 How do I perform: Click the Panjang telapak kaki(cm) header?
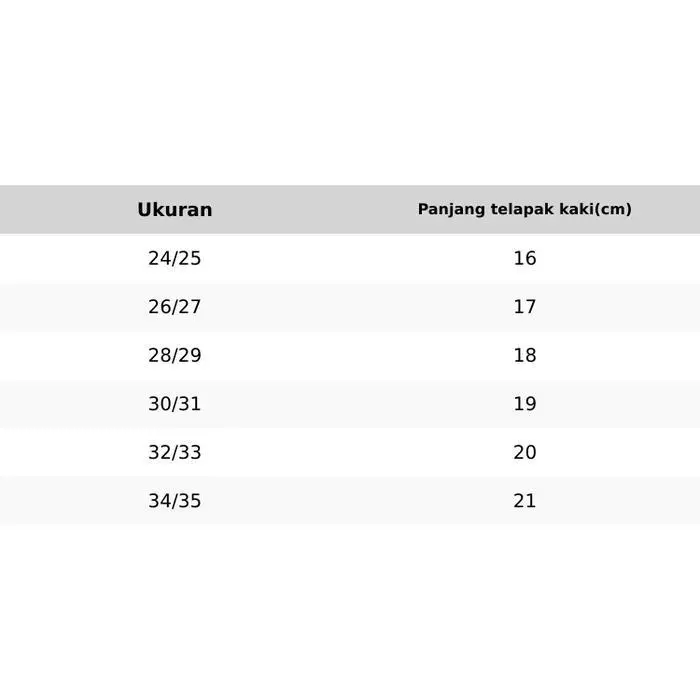(524, 210)
